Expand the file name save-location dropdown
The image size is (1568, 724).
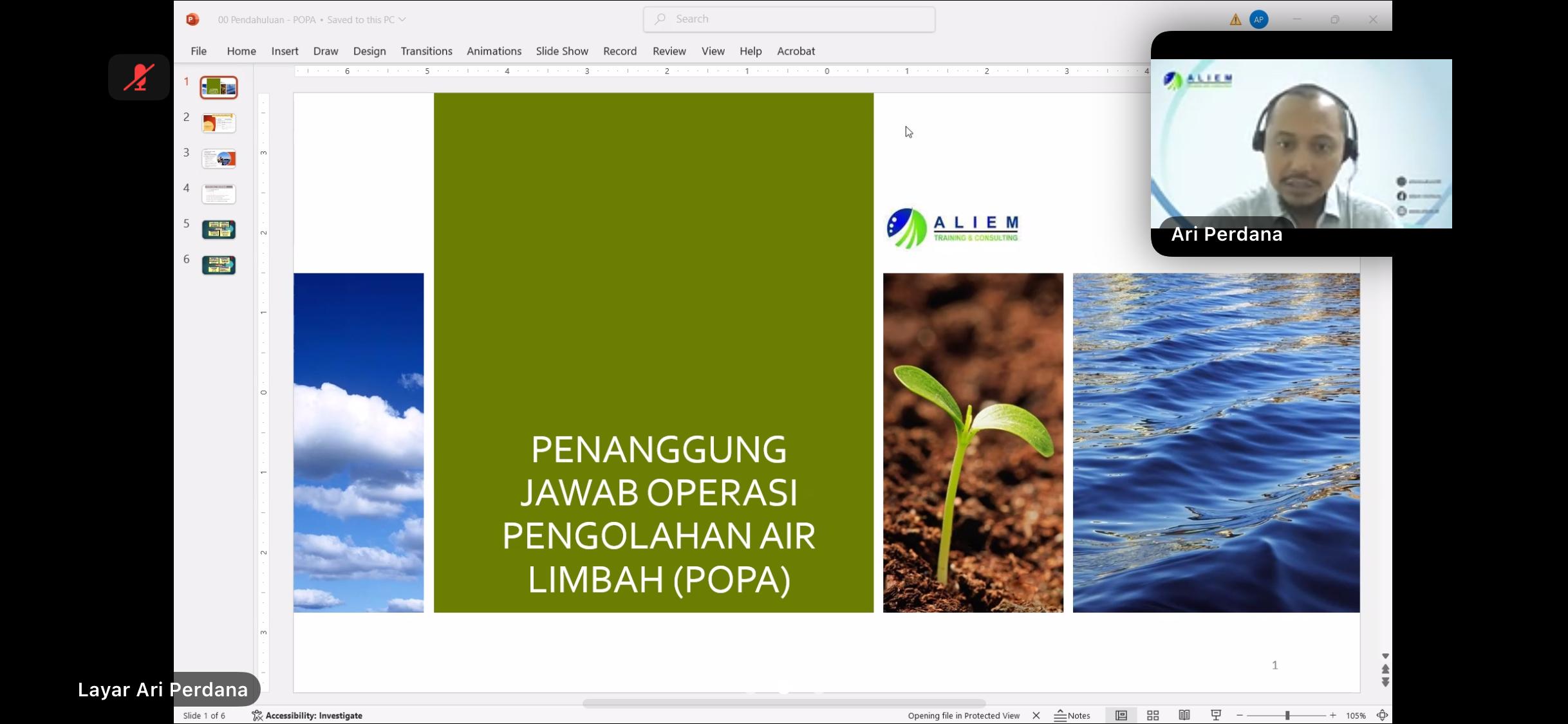click(402, 19)
